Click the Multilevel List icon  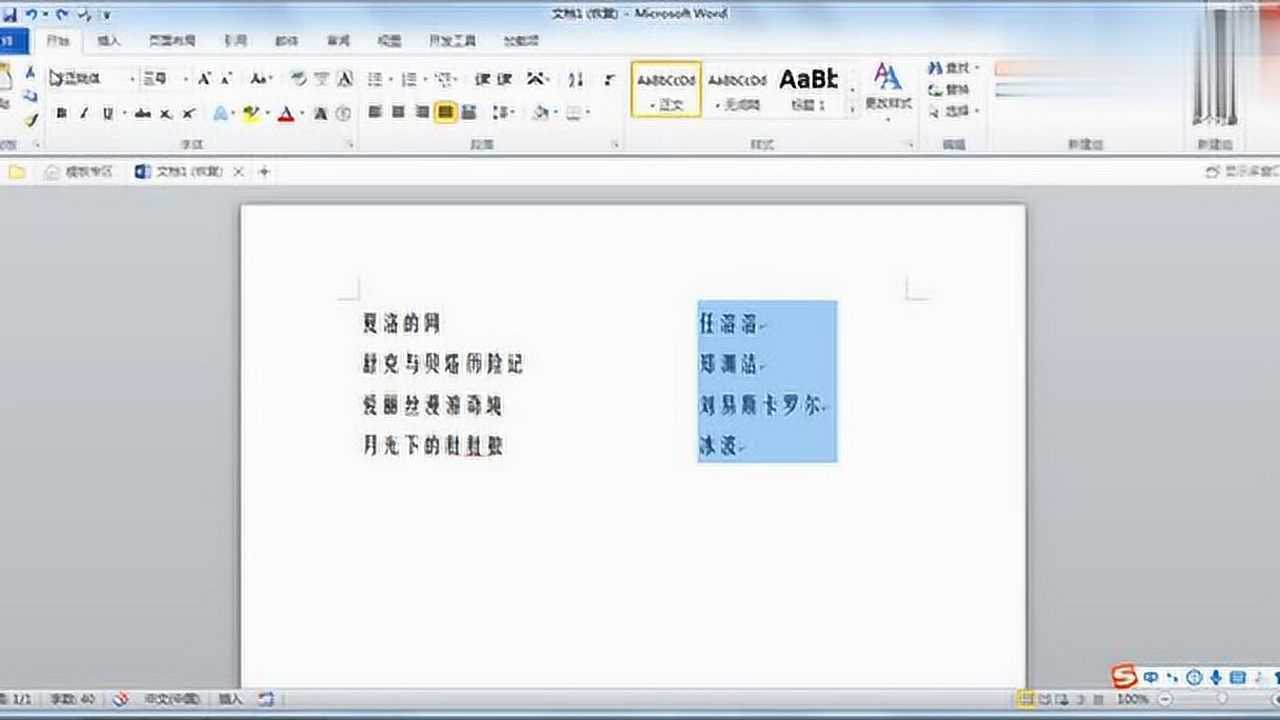(x=444, y=78)
